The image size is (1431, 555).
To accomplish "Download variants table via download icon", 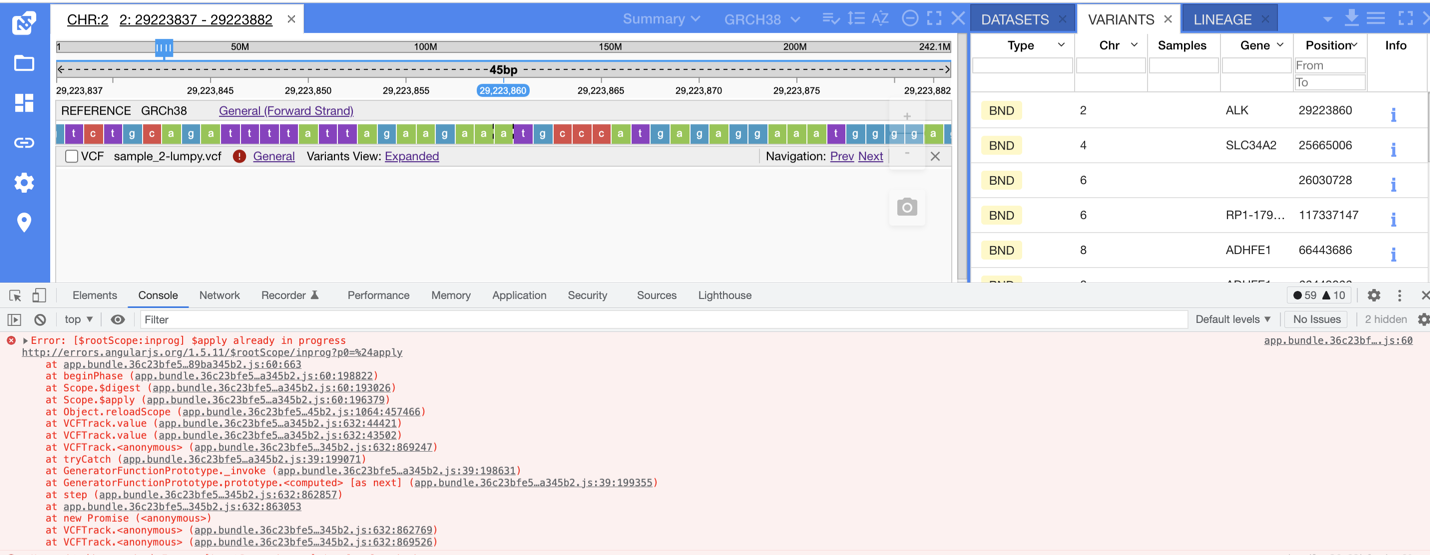I will (x=1351, y=18).
